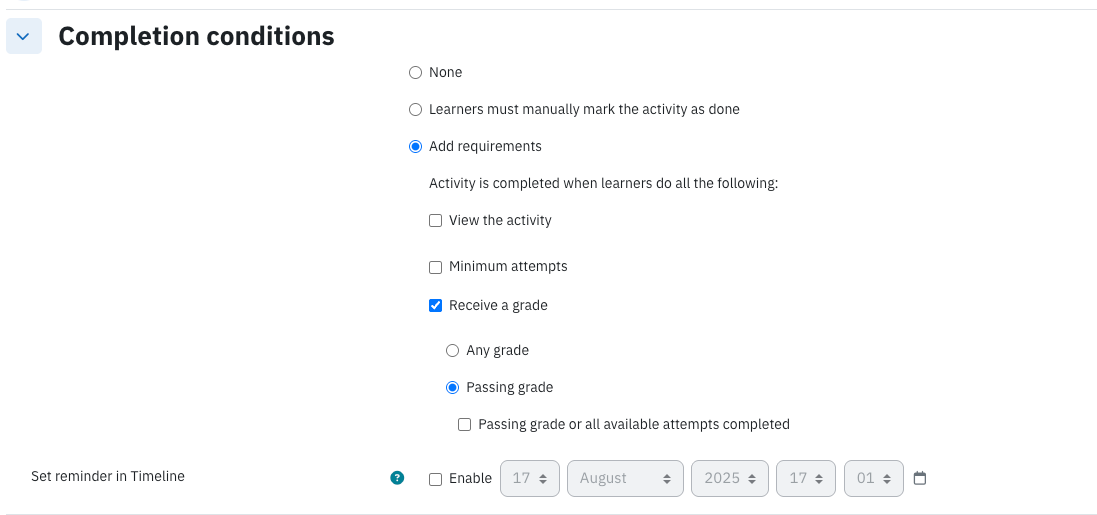Select the None completion radio option
Image resolution: width=1097 pixels, height=515 pixels.
point(416,72)
